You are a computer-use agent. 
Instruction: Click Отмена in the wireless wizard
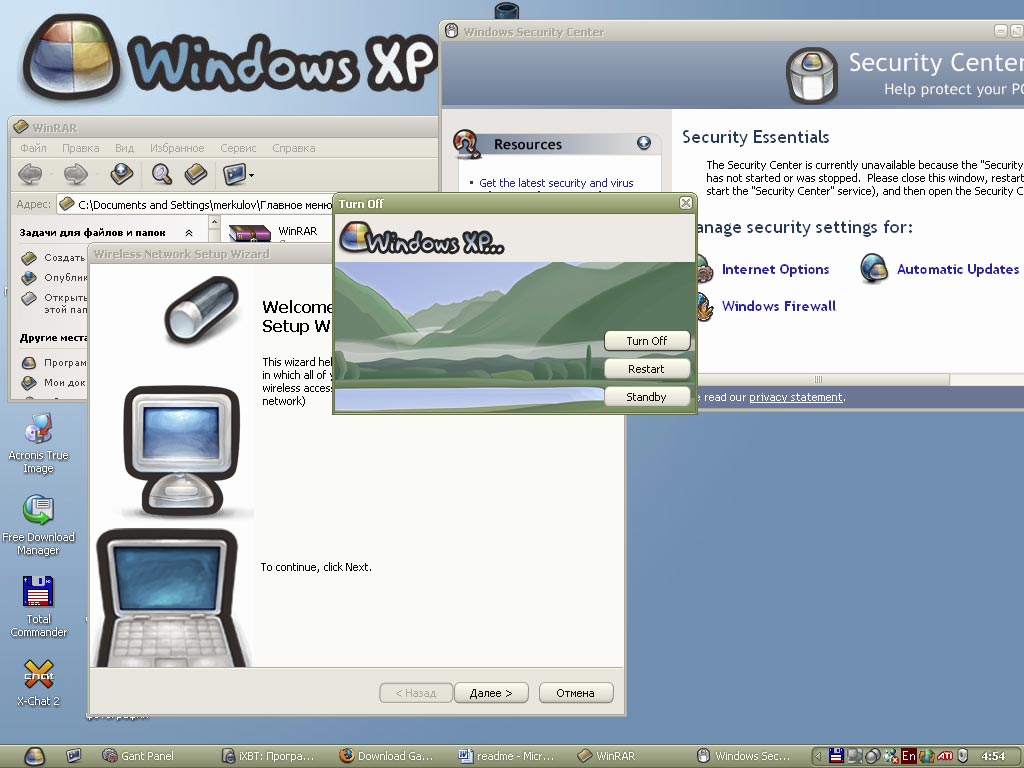point(575,693)
